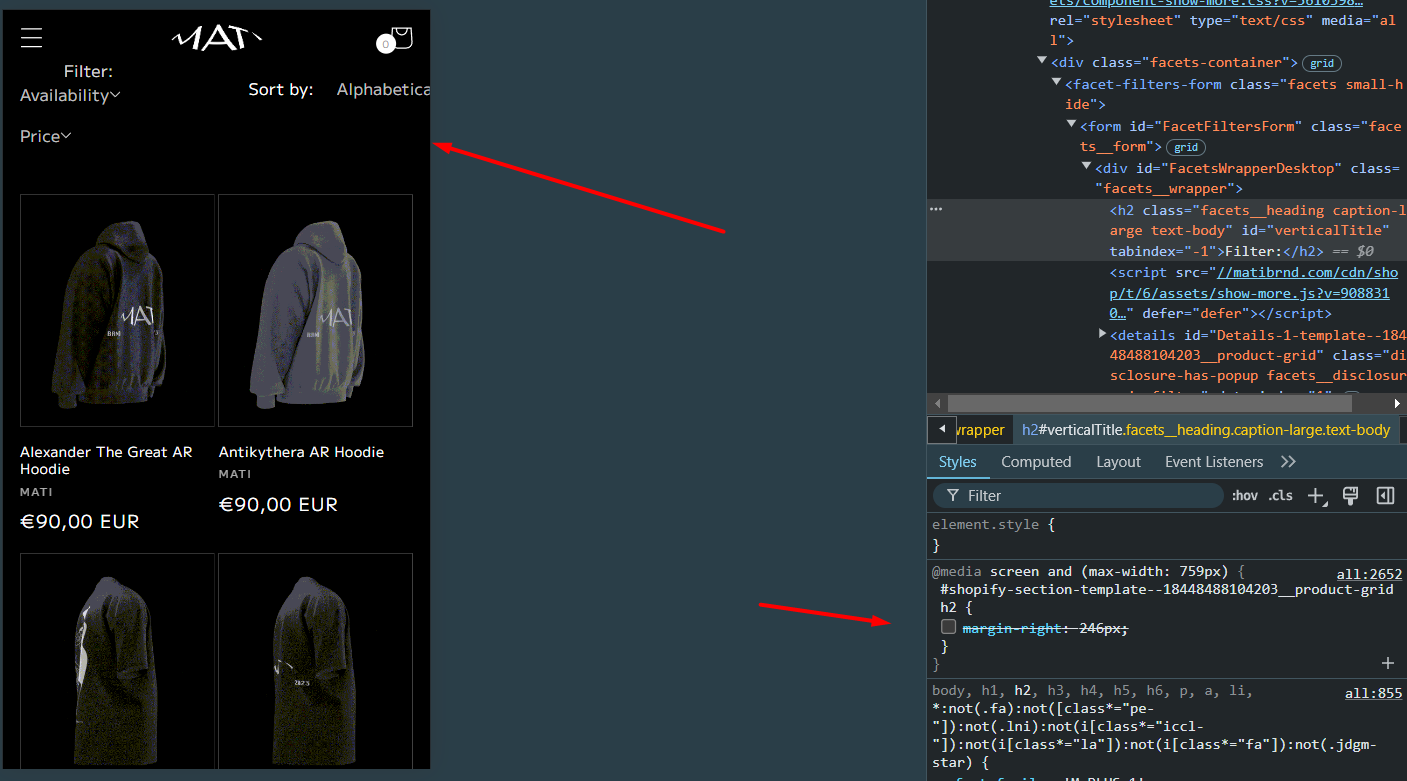
Task: Click the three-dots menu beside h2 element
Action: tap(936, 210)
